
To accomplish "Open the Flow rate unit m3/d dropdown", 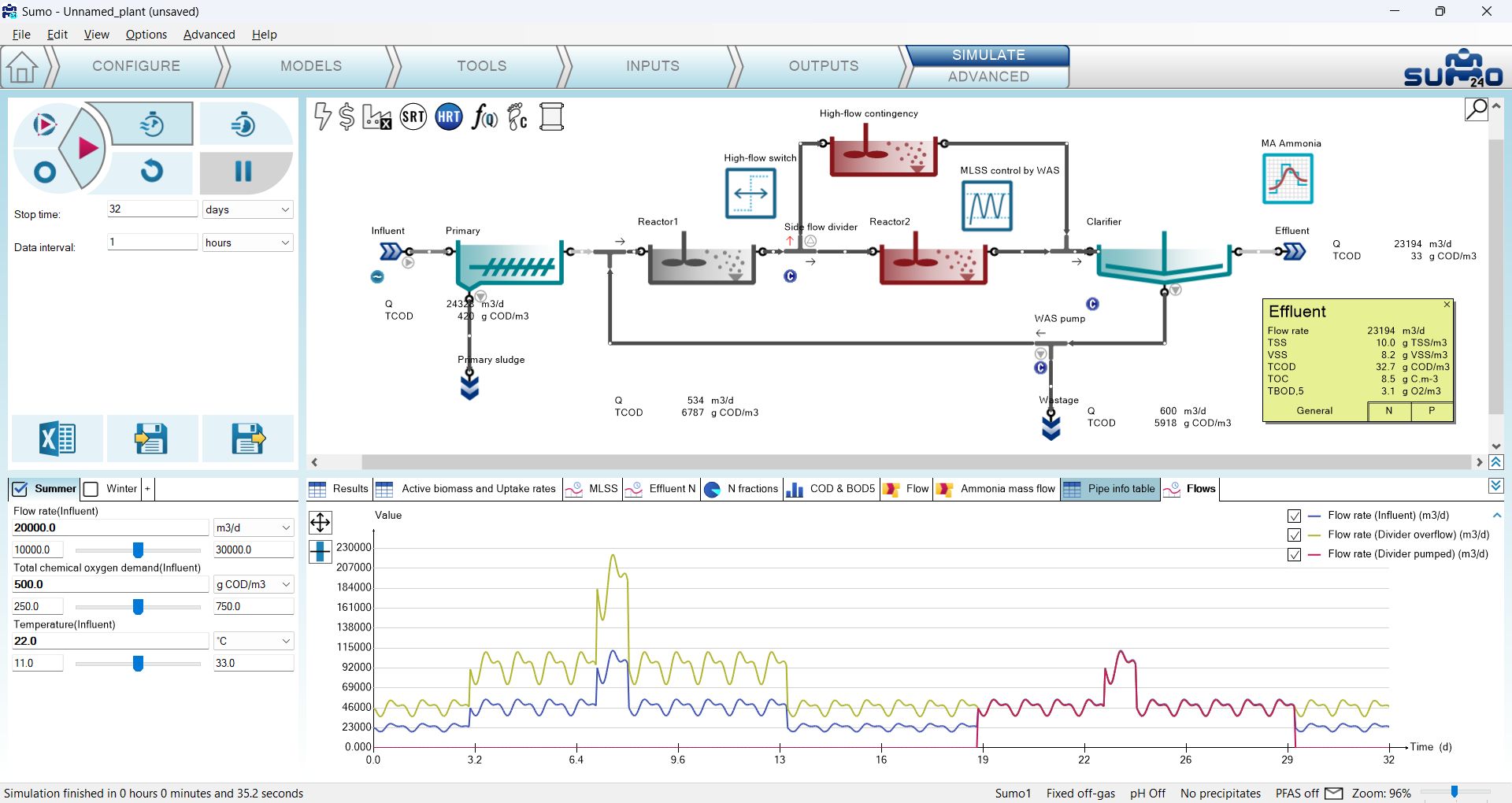I will (x=254, y=527).
